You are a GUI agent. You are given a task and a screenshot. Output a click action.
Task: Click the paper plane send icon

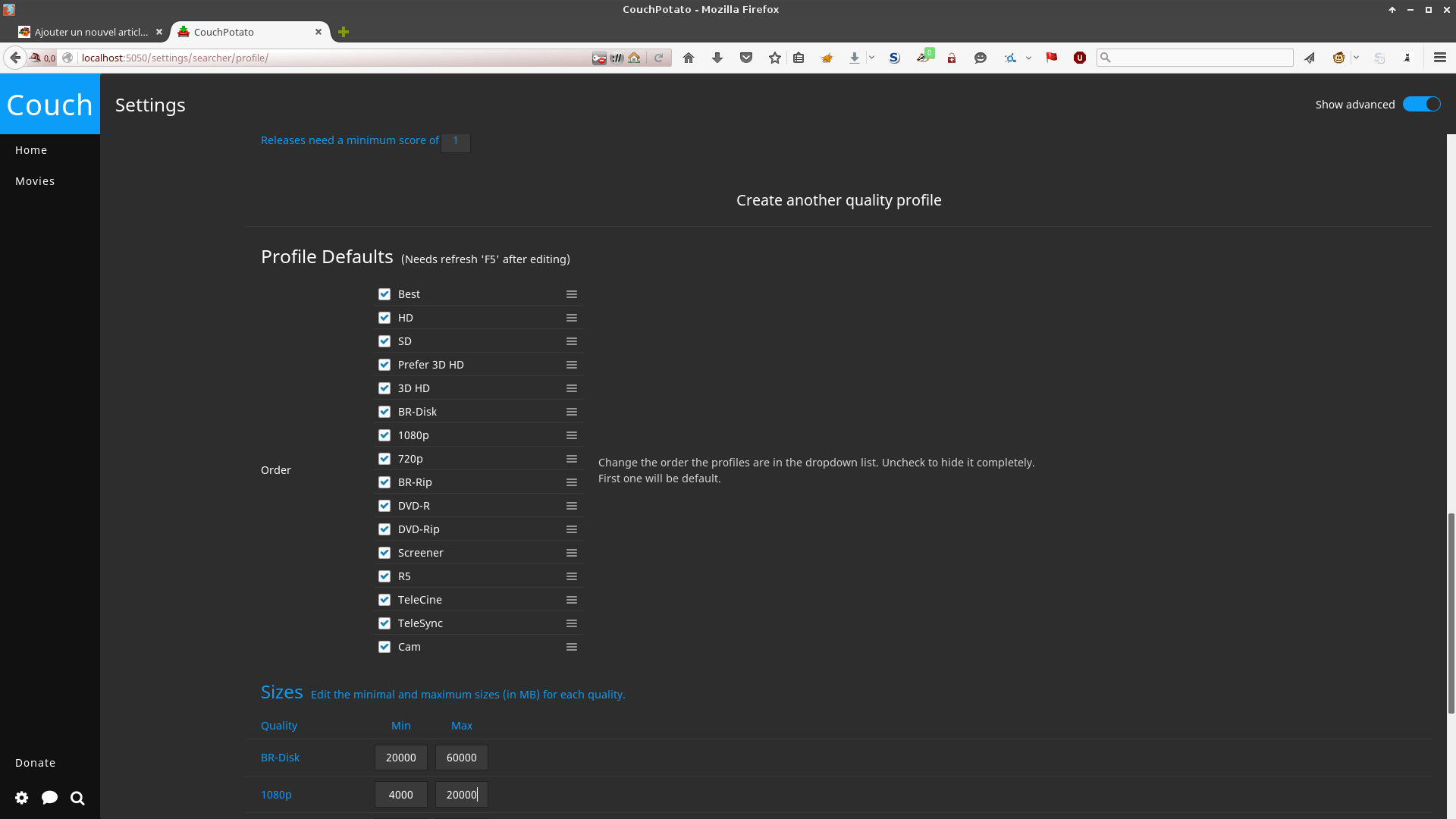(1310, 58)
